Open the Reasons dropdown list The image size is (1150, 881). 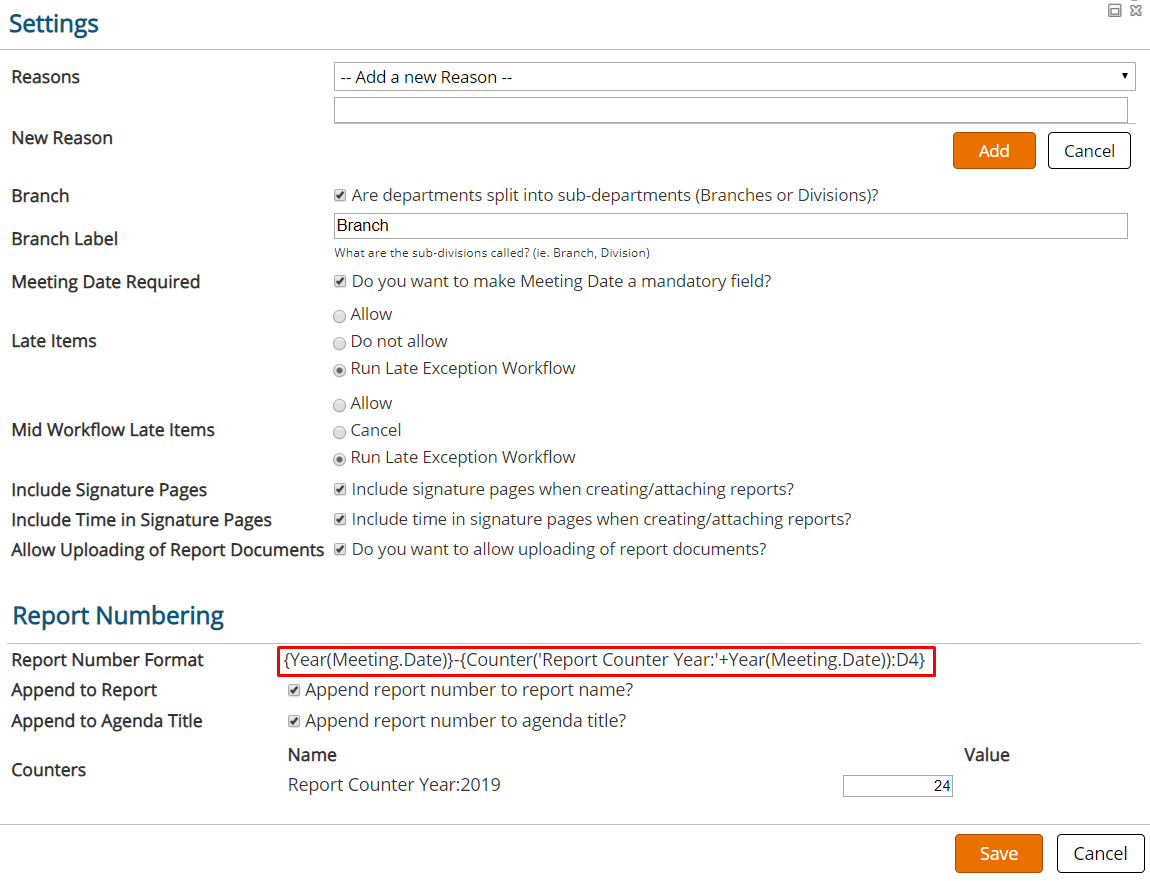click(x=734, y=76)
